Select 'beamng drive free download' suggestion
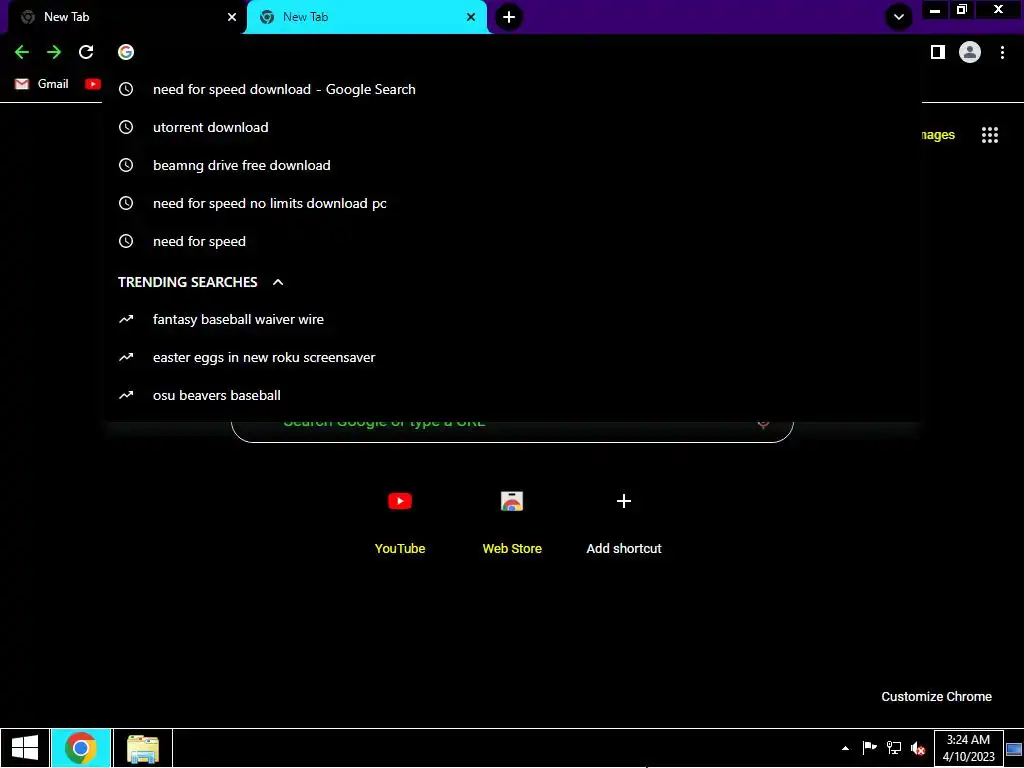The height and width of the screenshot is (768, 1024). (x=512, y=165)
